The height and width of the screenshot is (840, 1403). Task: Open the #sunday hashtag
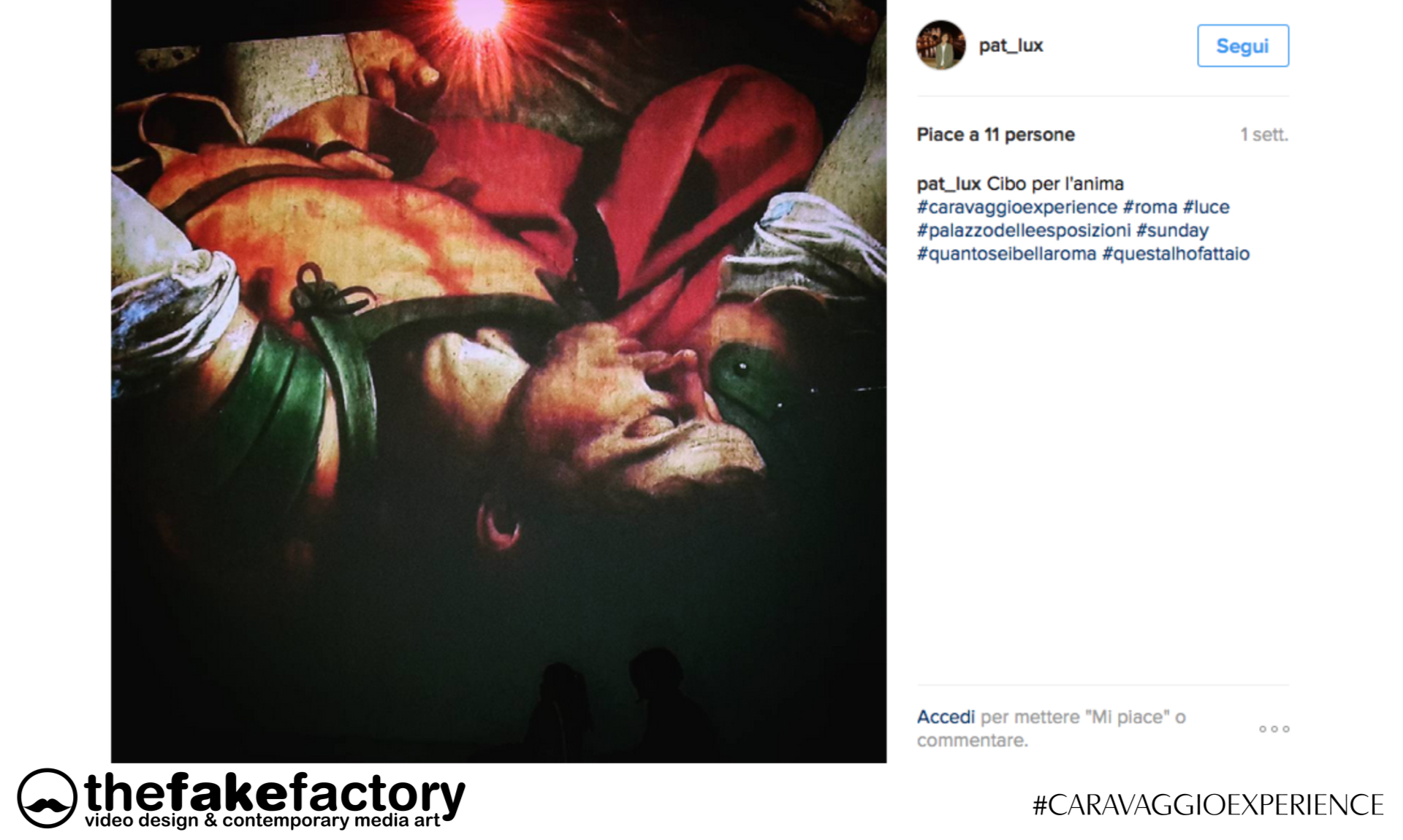pos(1172,231)
